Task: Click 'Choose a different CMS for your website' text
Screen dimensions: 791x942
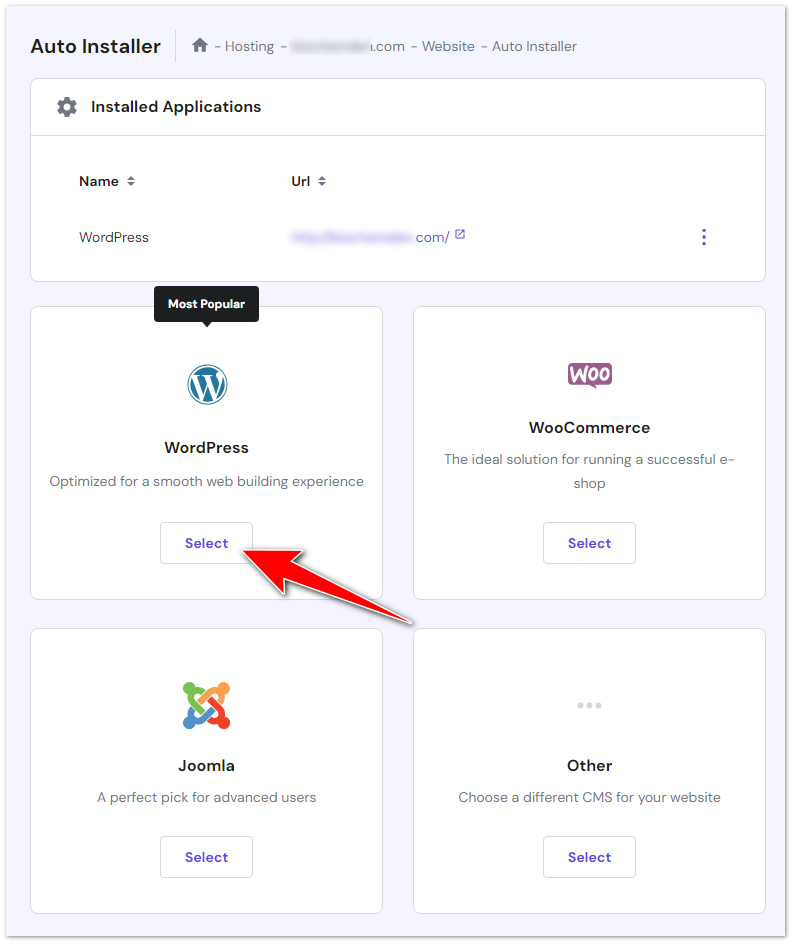Action: click(x=589, y=798)
